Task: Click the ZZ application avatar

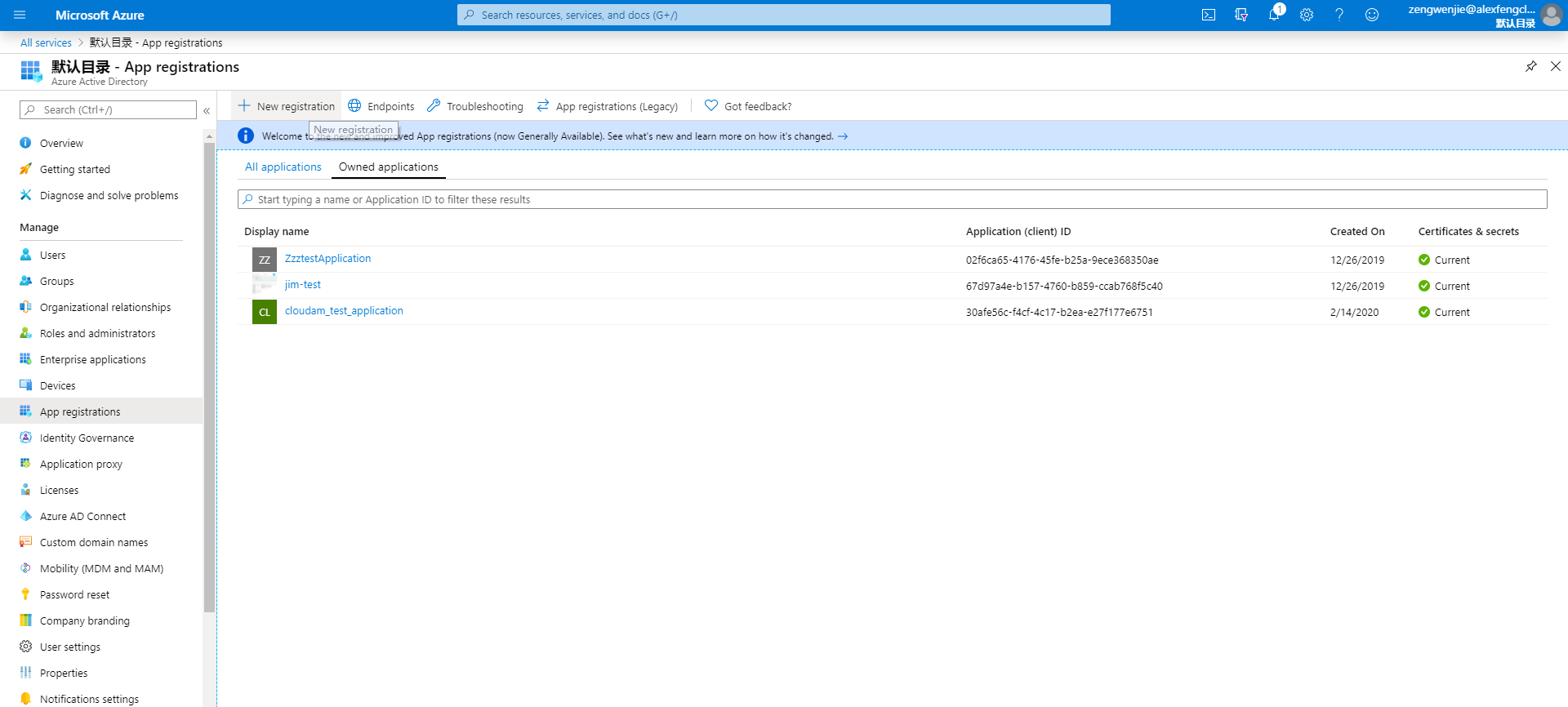Action: pyautogui.click(x=265, y=260)
